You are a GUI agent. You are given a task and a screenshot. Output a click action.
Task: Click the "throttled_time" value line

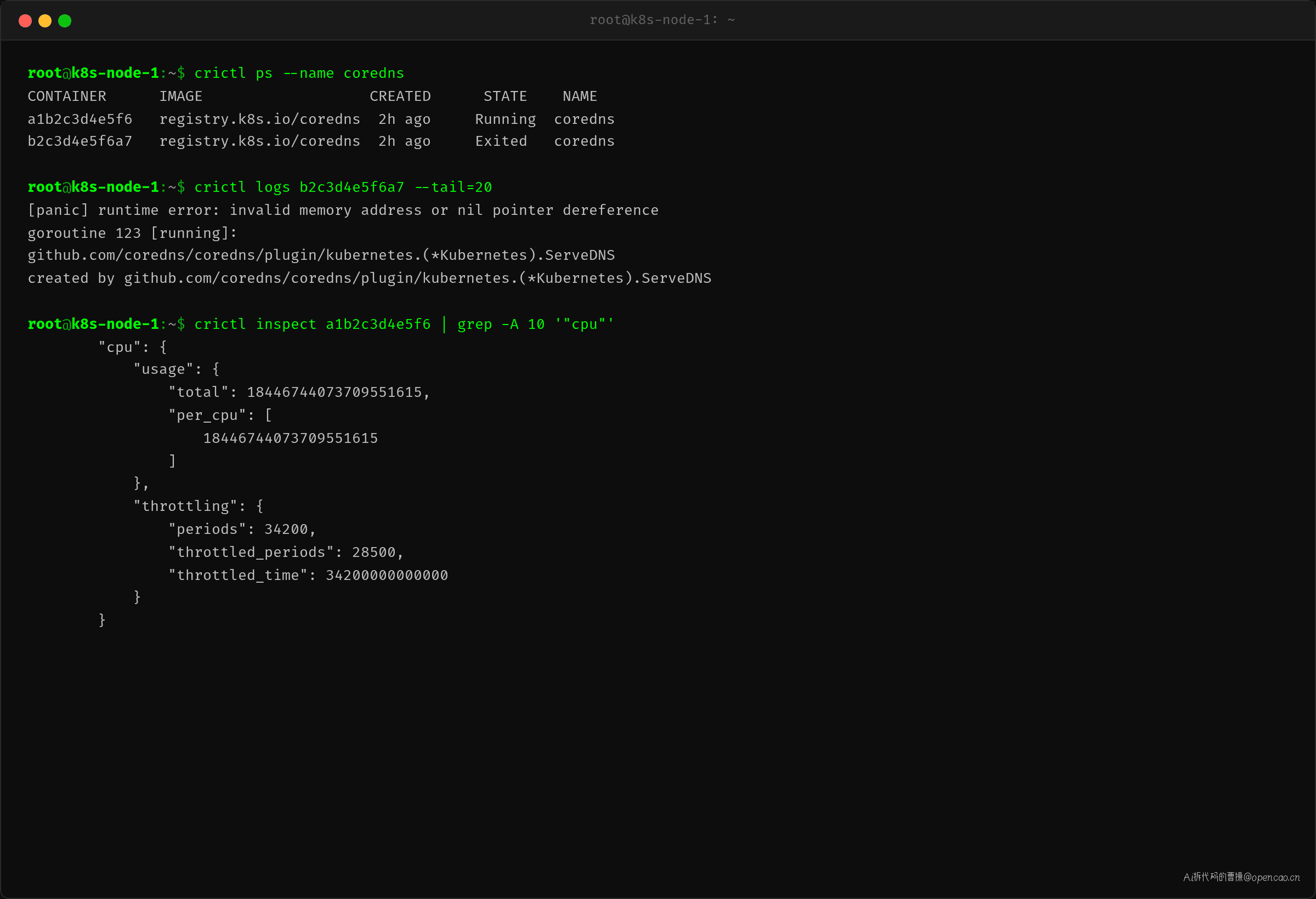point(308,575)
